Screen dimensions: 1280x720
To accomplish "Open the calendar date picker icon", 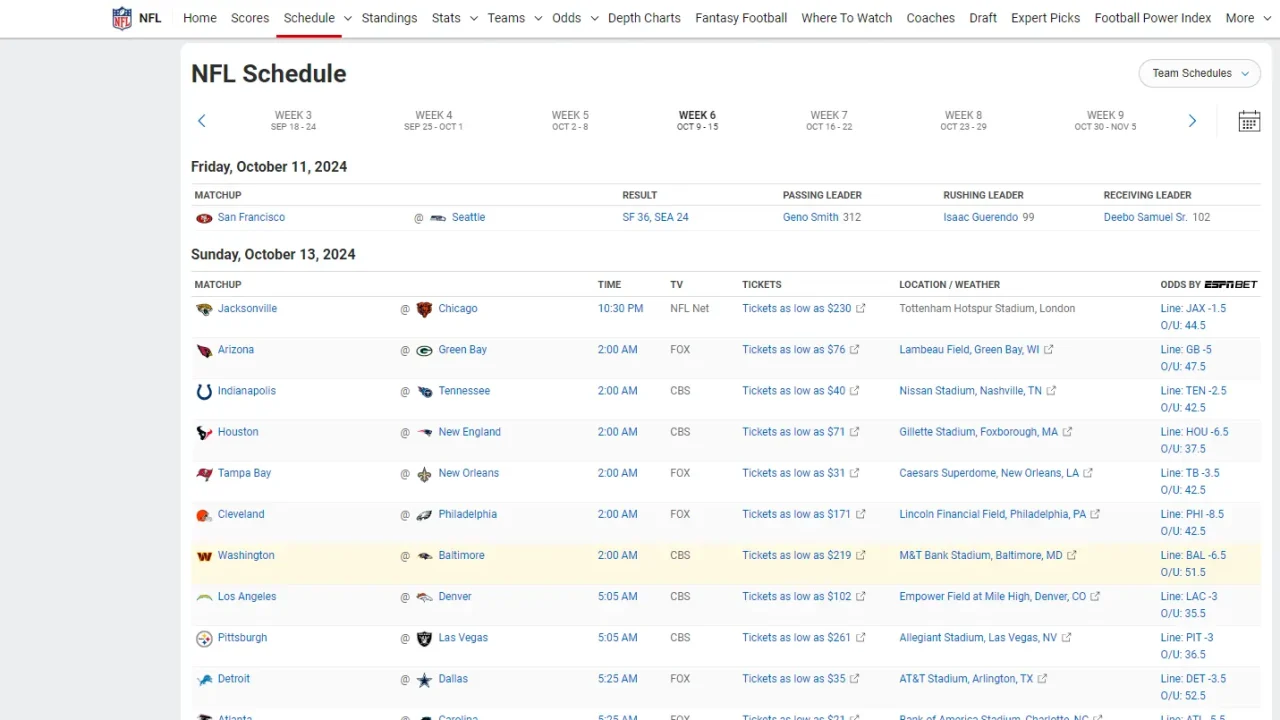I will coord(1249,121).
